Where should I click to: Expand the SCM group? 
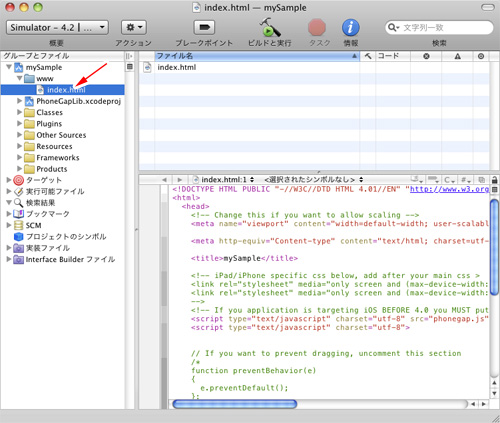pyautogui.click(x=9, y=225)
